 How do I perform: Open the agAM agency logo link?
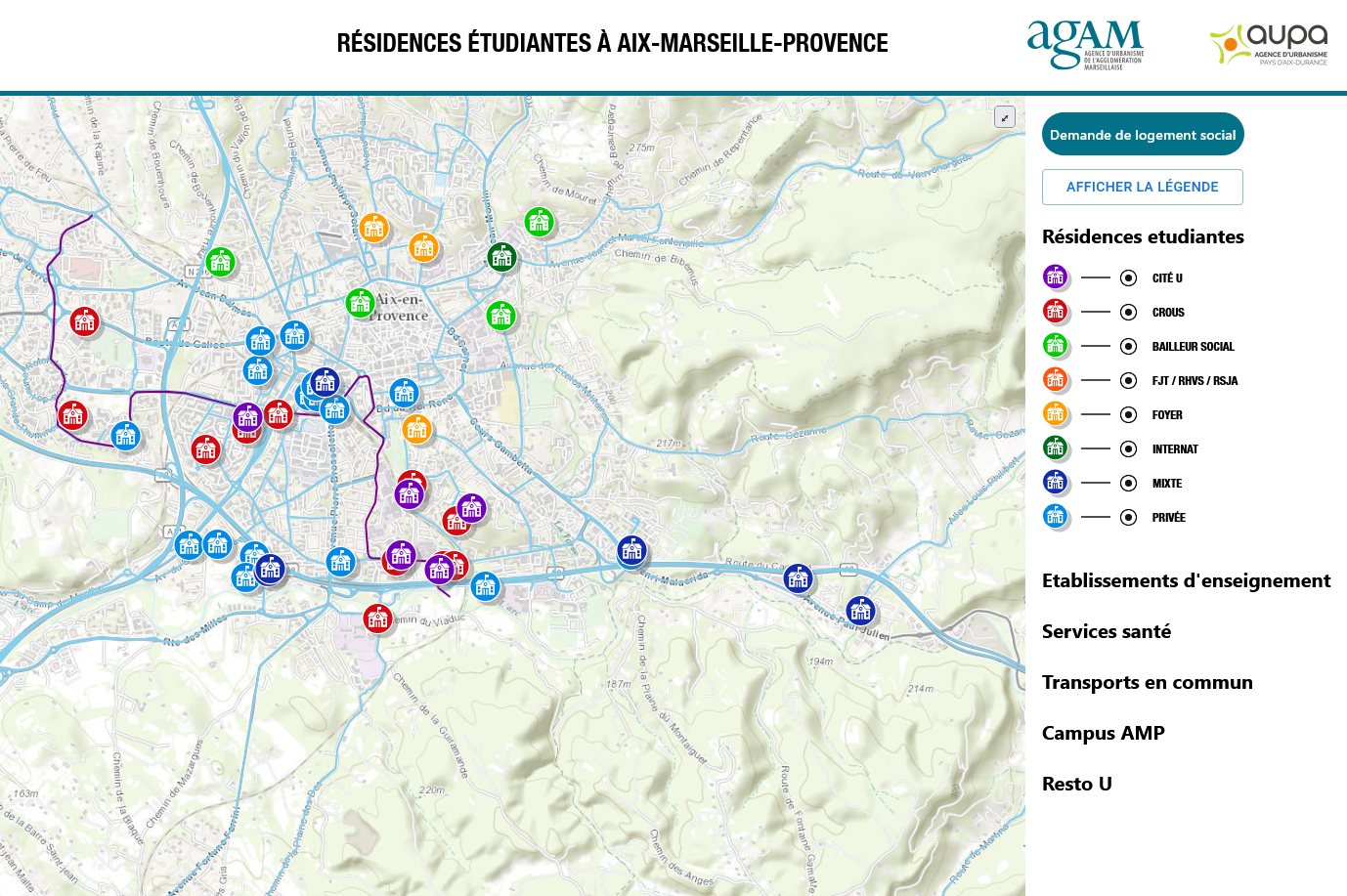point(1085,45)
